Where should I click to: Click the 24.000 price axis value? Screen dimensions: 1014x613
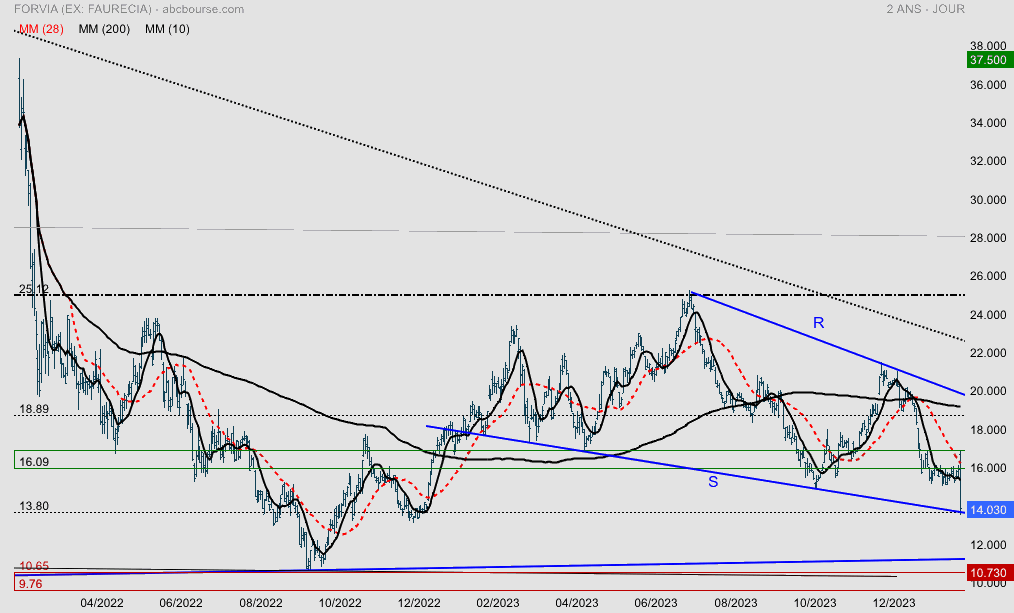(x=988, y=315)
